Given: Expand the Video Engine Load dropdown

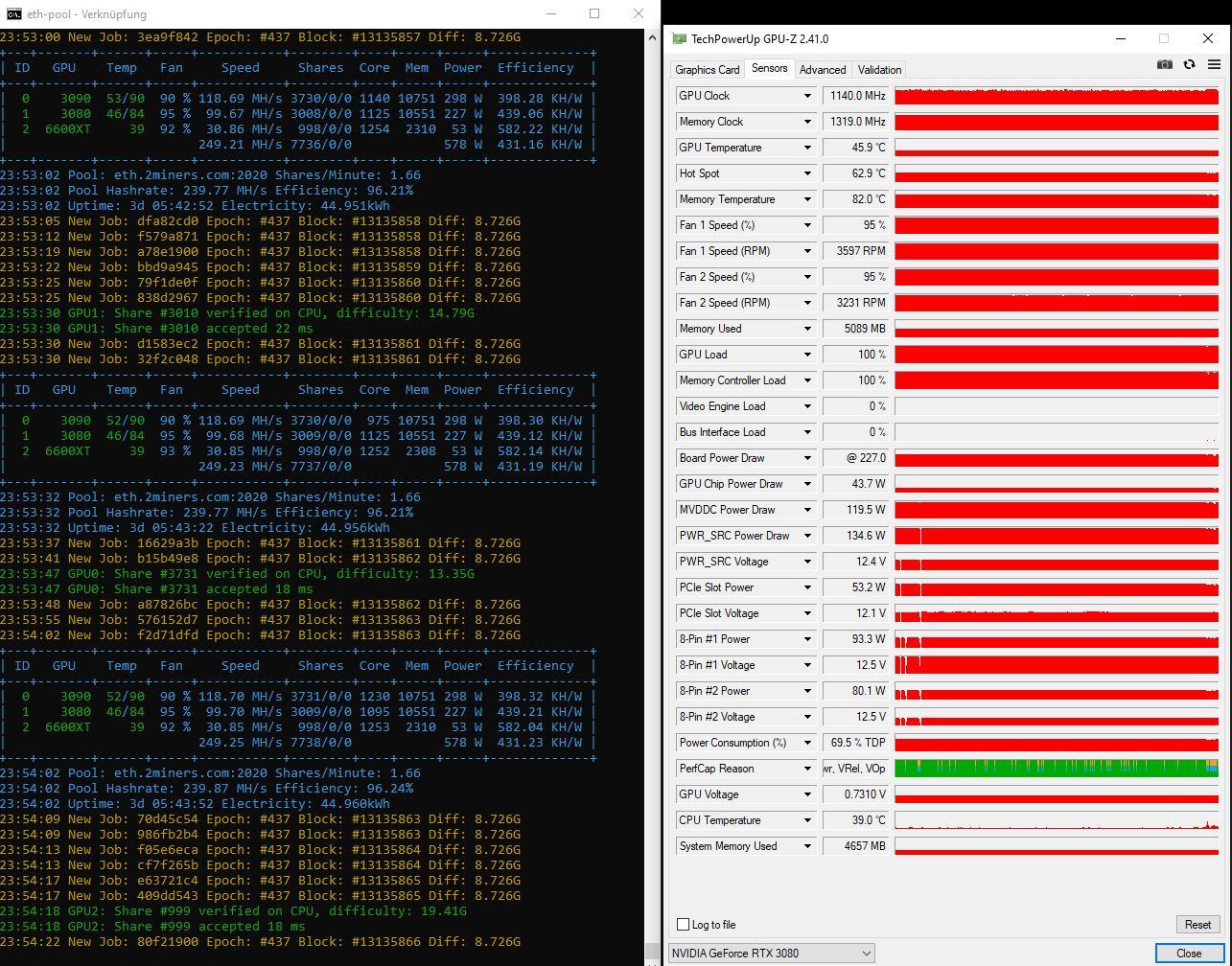Looking at the screenshot, I should 807,406.
